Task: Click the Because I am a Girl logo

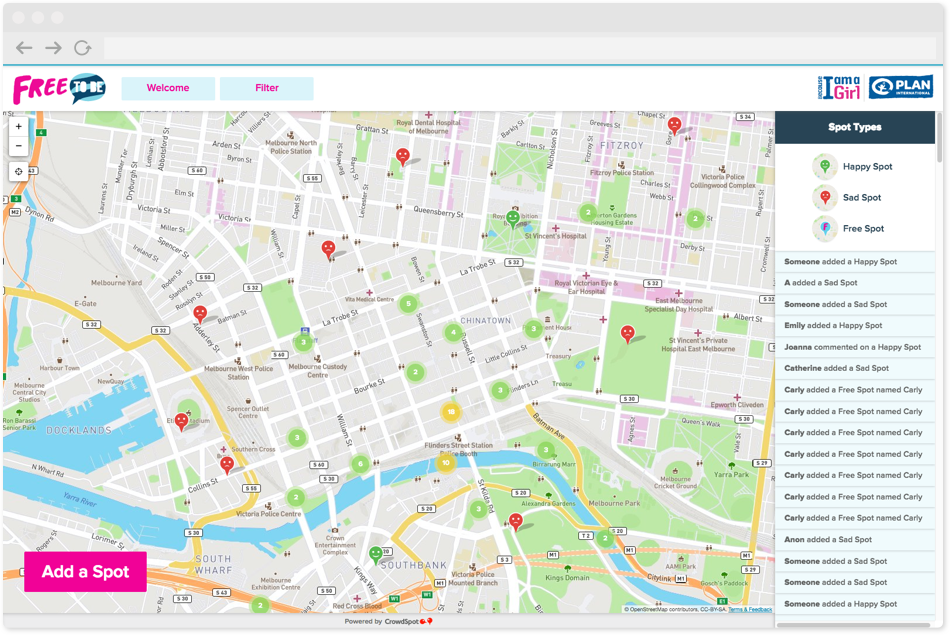Action: [838, 88]
